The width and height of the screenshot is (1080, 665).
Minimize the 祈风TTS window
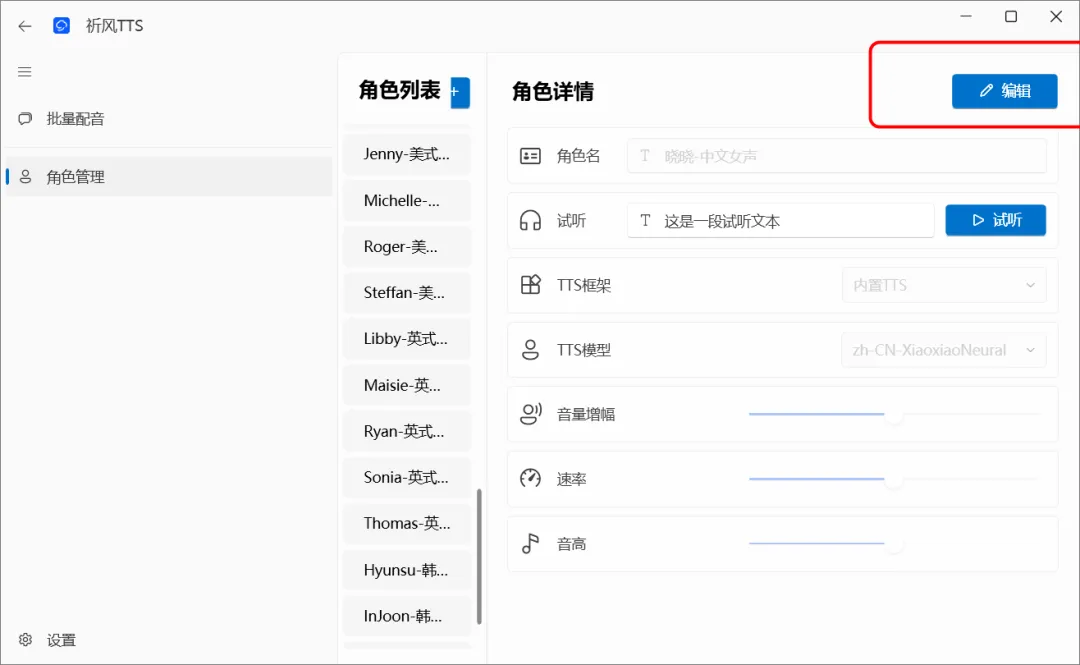[966, 16]
